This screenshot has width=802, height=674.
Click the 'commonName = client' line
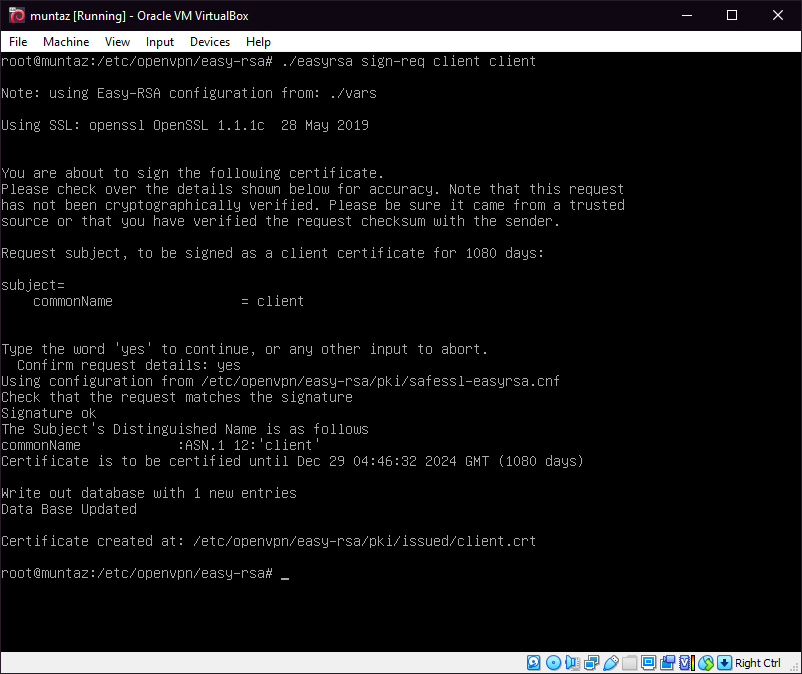tap(169, 301)
